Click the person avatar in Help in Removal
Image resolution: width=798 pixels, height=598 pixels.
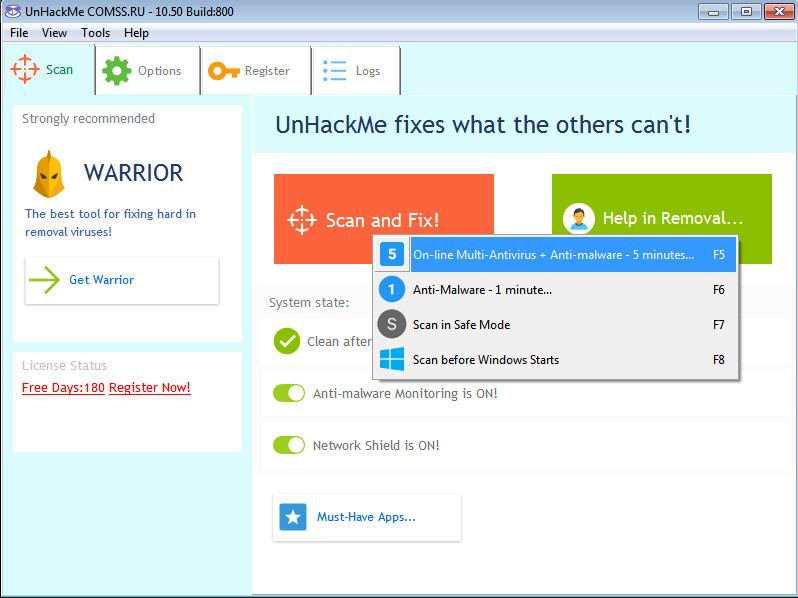click(x=579, y=218)
